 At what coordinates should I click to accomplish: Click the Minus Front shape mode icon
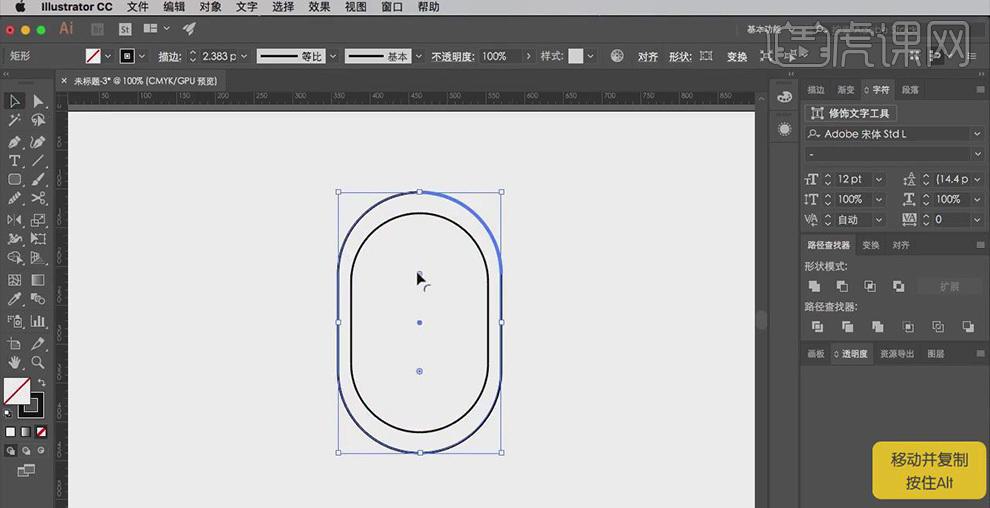click(x=842, y=286)
